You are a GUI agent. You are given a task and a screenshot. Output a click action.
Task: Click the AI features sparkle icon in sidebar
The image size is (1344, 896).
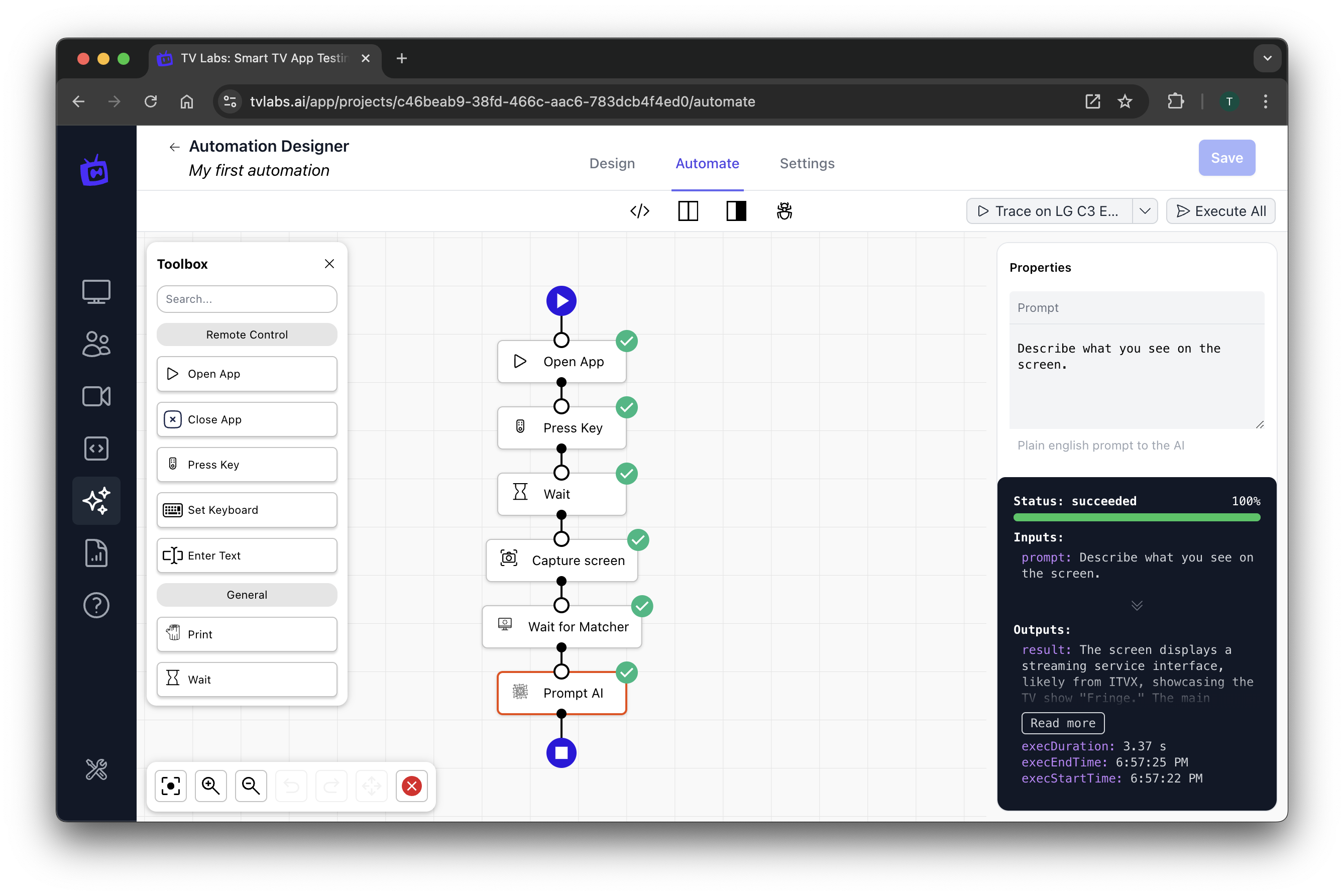(x=97, y=501)
